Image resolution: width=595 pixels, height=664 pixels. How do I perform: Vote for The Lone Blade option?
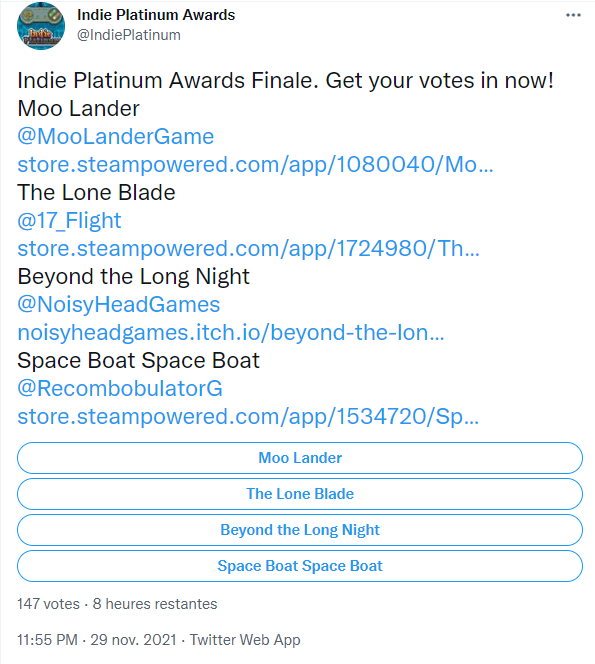coord(300,494)
